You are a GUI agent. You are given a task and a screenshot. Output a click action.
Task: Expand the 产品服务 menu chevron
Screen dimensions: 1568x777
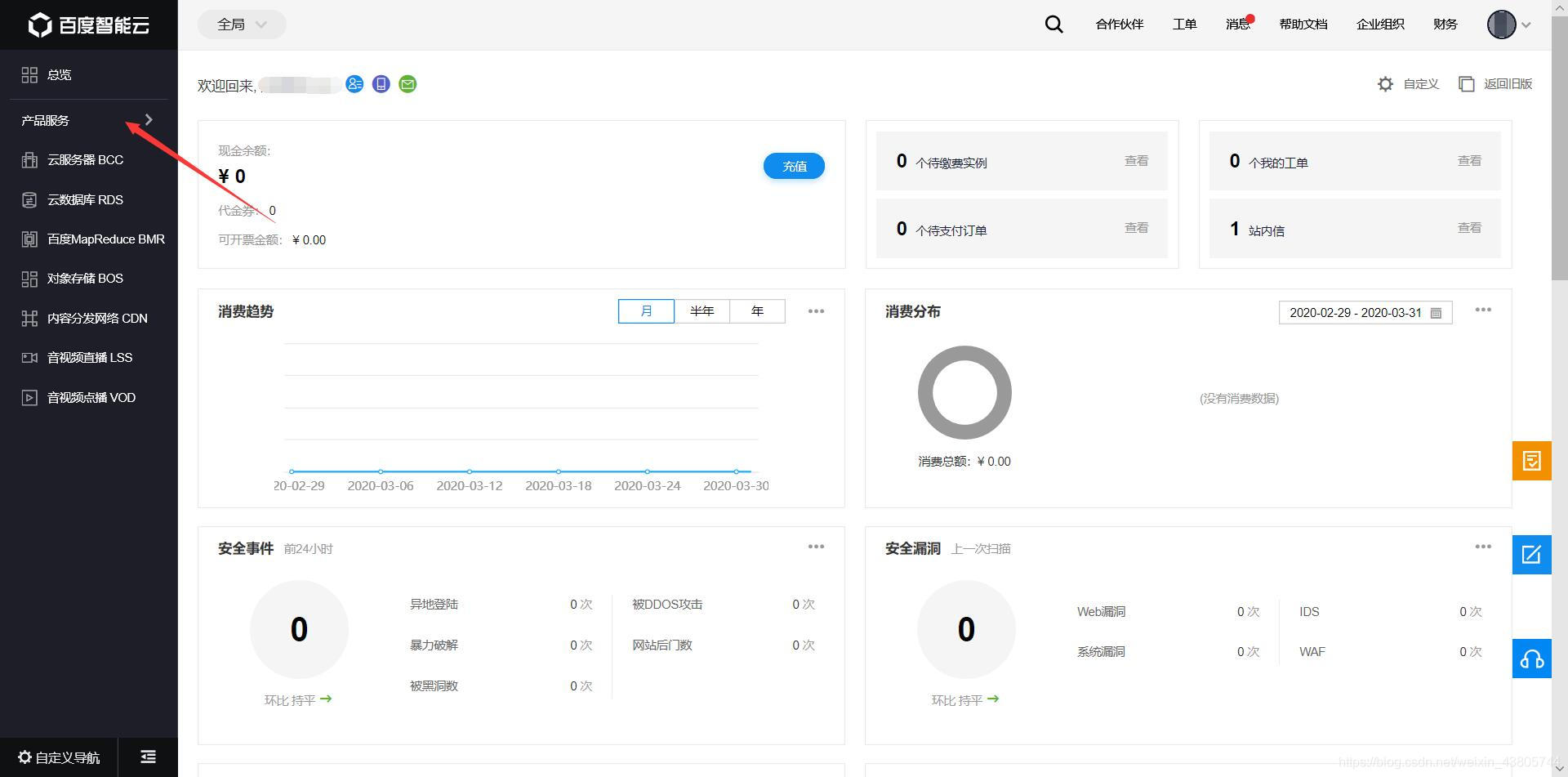tap(149, 120)
